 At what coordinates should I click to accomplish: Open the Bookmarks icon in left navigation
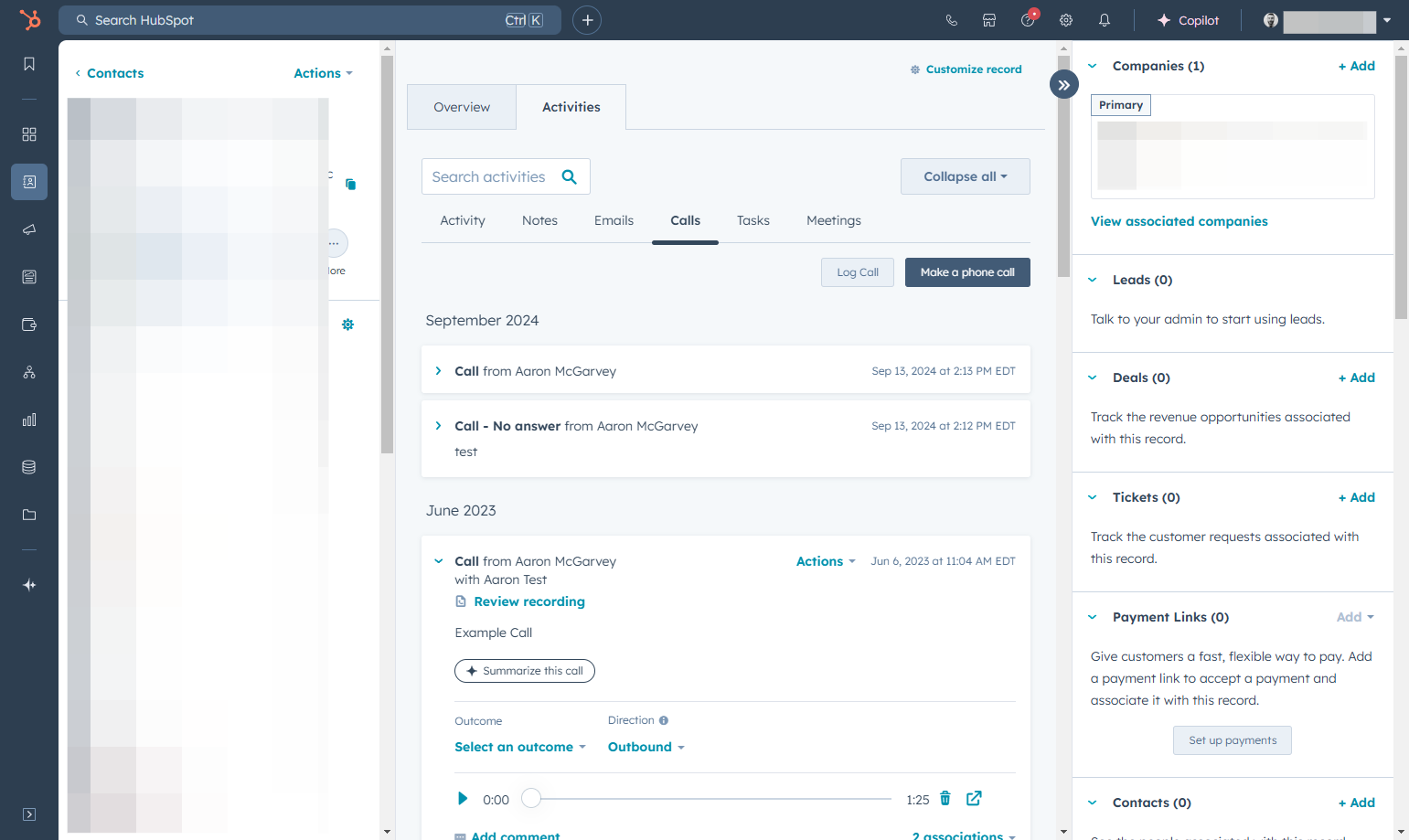[29, 64]
